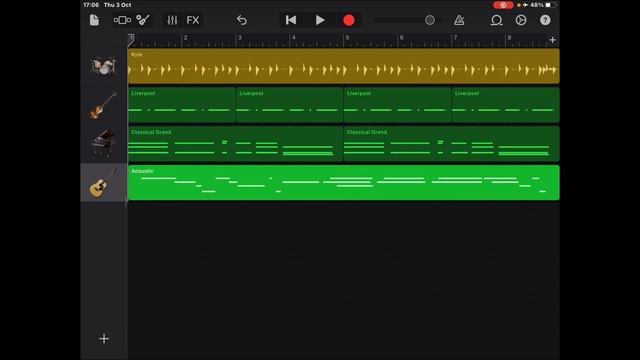Open the instrument browser guitar icon

[x=143, y=20]
